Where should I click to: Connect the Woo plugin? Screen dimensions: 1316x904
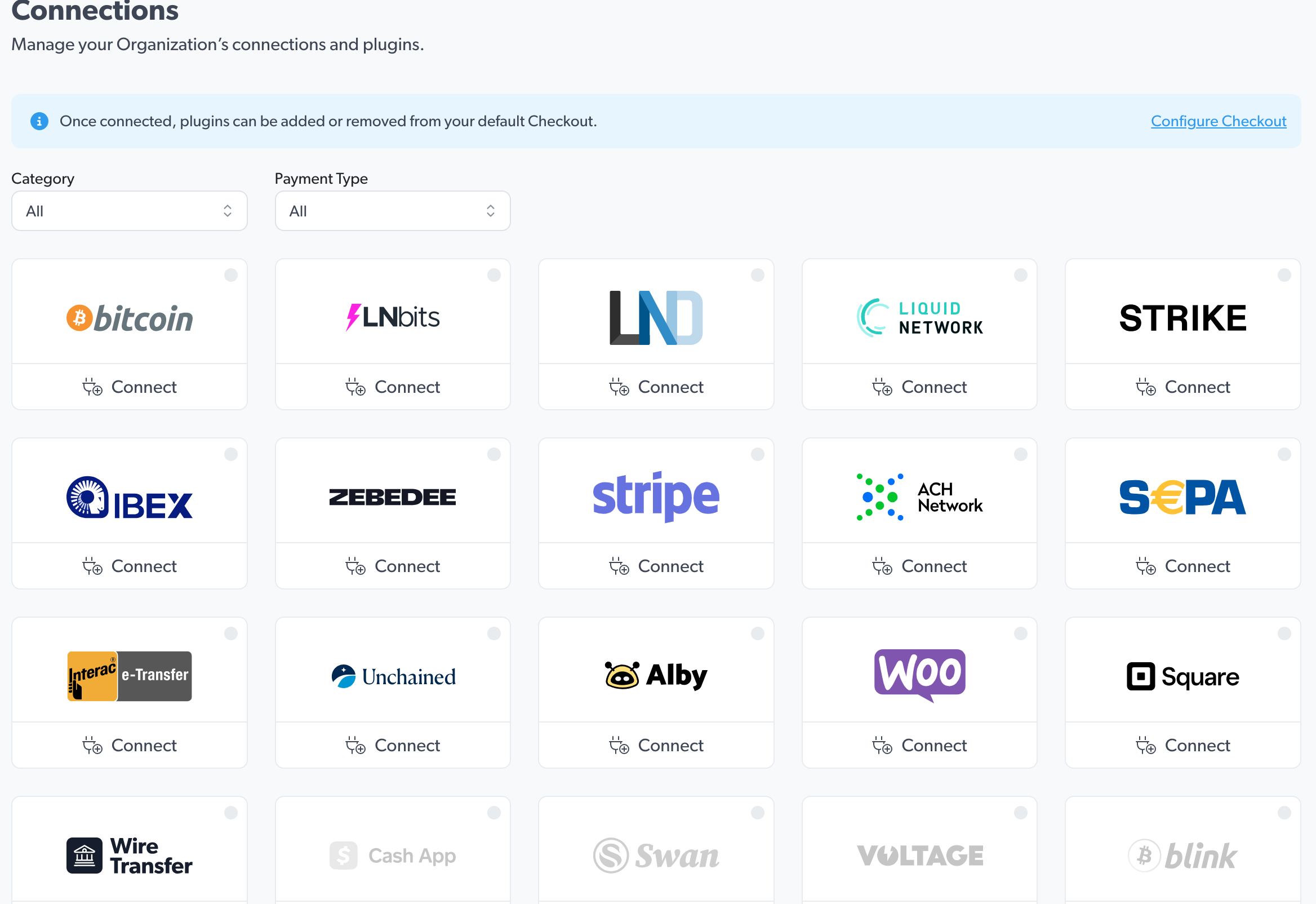click(919, 746)
